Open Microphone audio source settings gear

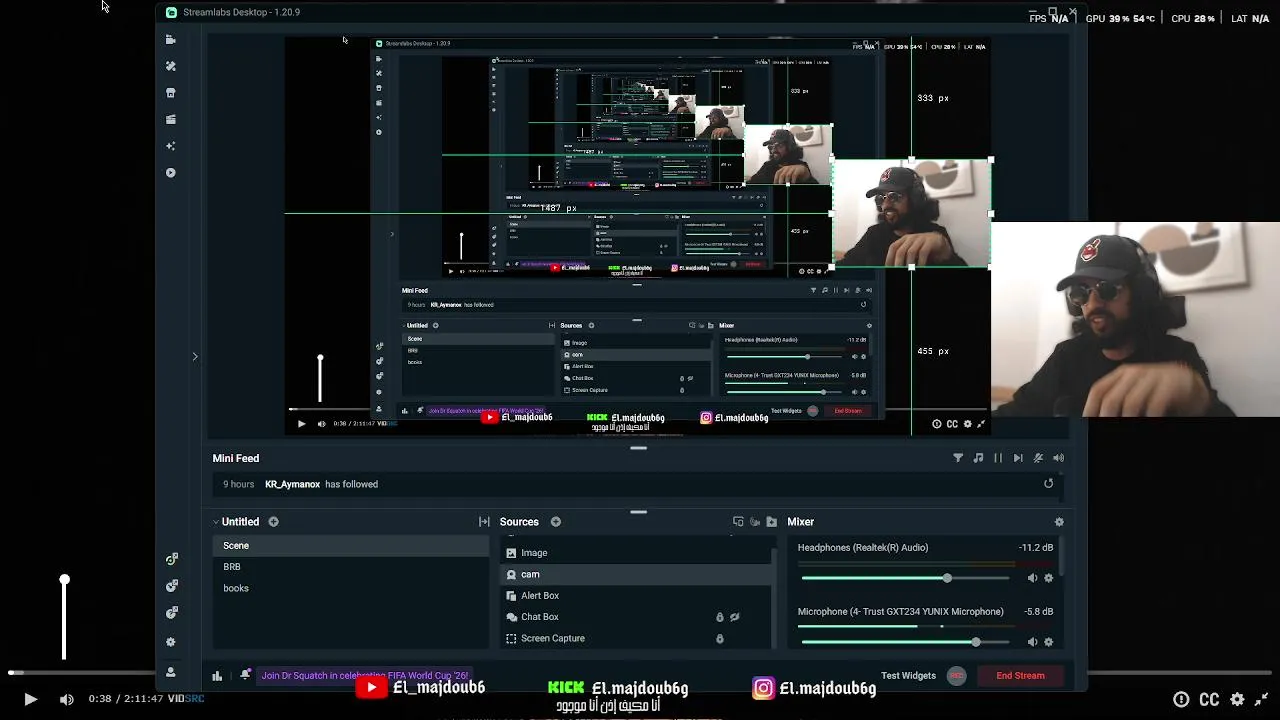pos(1048,642)
